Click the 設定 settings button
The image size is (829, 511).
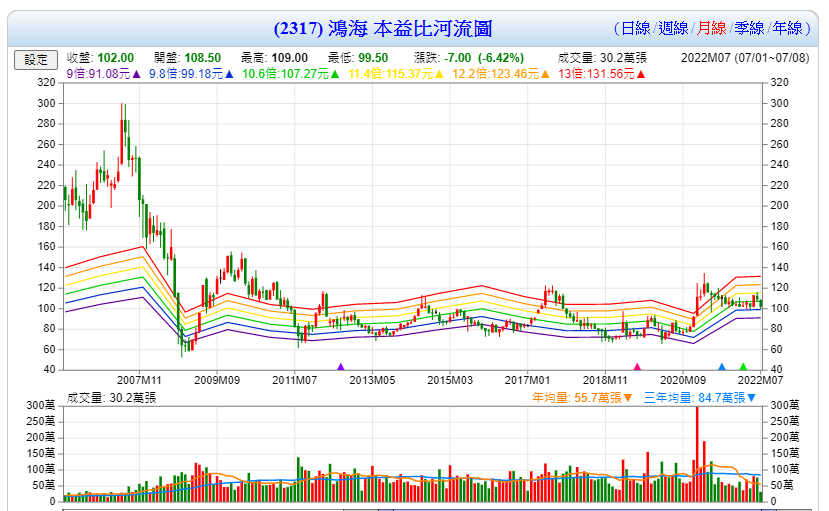(x=36, y=59)
